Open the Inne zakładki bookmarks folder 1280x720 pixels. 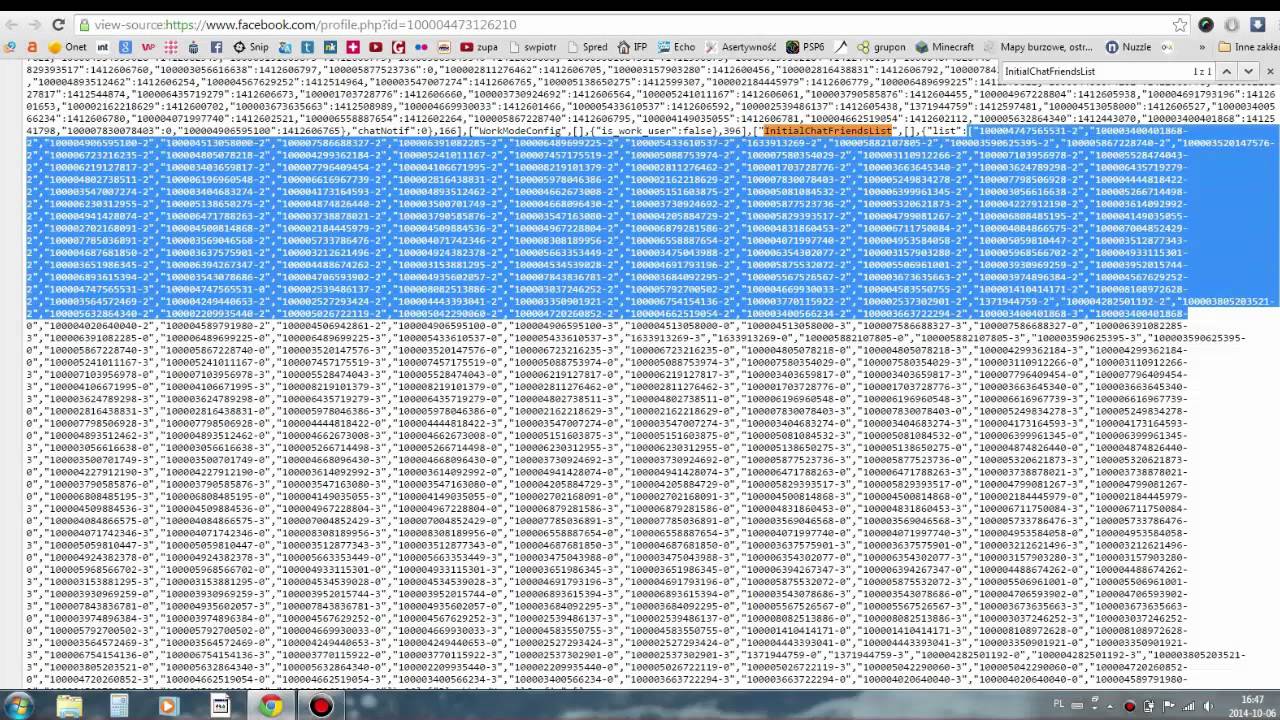coord(1248,47)
